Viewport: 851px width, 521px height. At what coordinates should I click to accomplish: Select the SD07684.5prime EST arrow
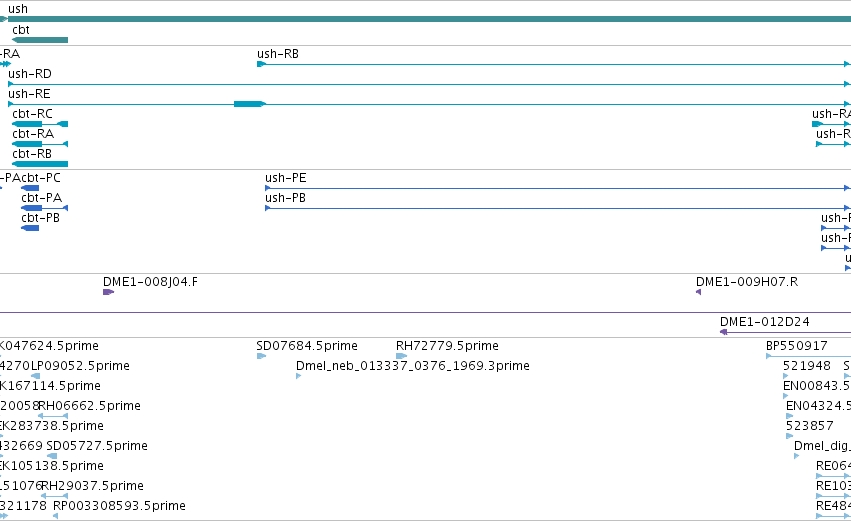(x=261, y=356)
